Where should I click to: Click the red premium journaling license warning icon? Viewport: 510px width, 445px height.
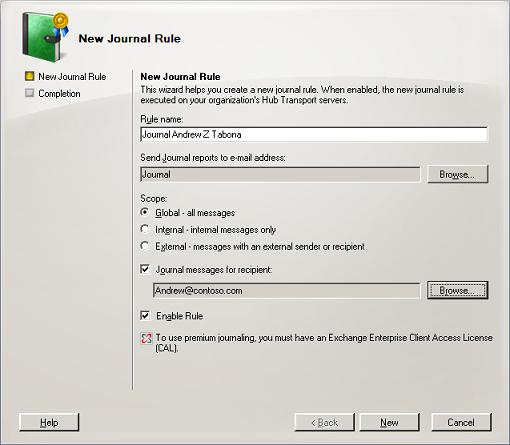click(x=146, y=338)
